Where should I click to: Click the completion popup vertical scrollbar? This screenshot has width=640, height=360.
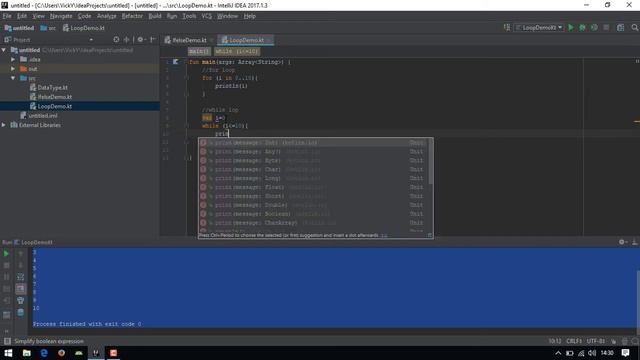click(x=430, y=161)
